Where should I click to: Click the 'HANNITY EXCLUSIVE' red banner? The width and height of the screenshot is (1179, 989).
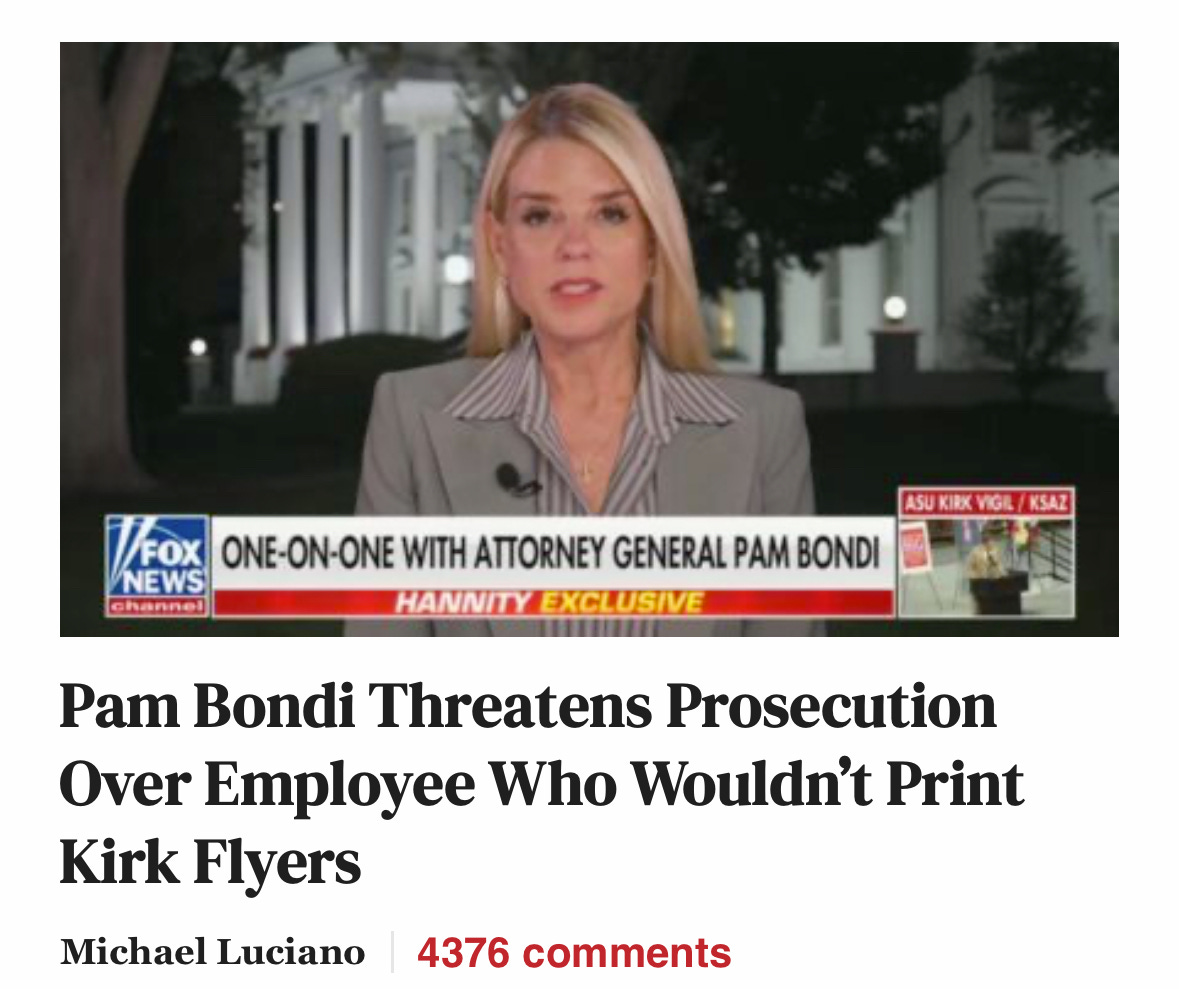point(553,602)
